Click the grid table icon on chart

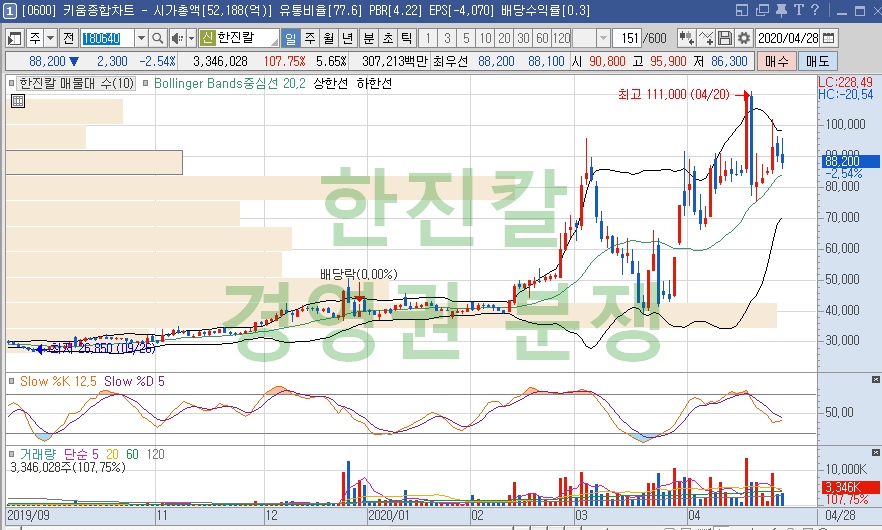pyautogui.click(x=18, y=101)
